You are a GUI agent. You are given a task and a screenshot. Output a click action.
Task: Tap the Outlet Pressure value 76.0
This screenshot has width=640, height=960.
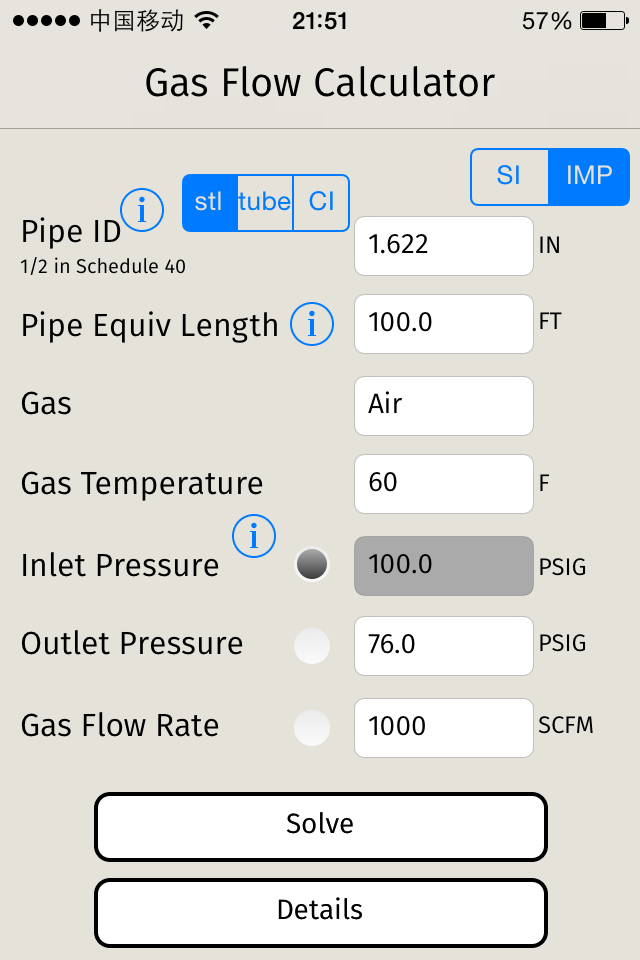click(444, 645)
